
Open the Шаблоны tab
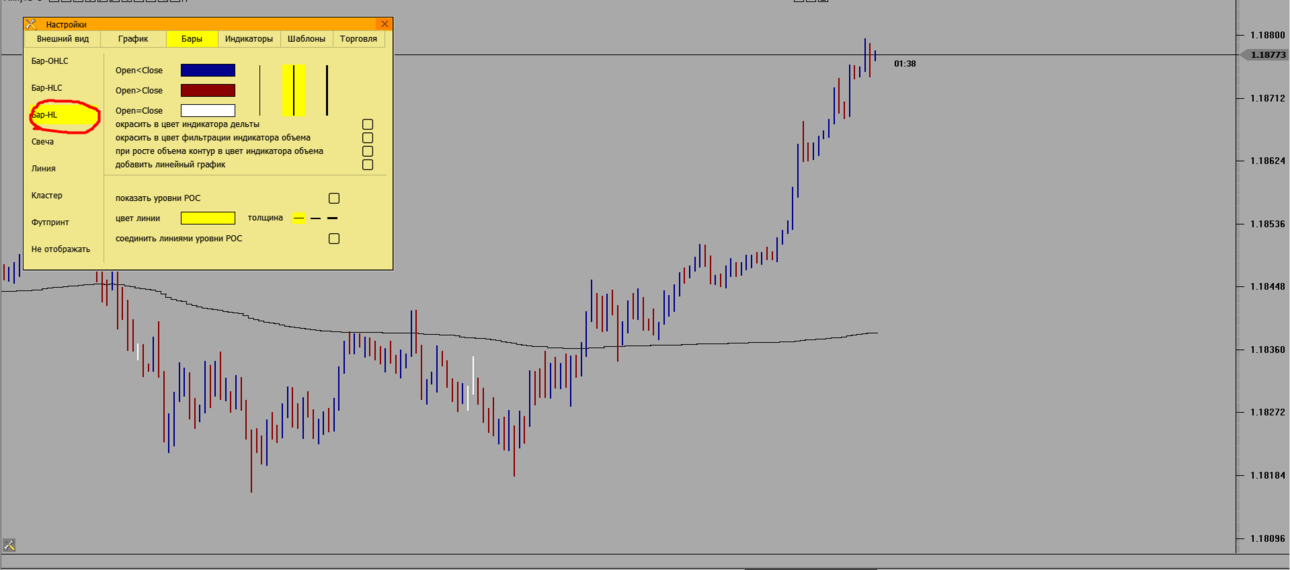click(307, 39)
